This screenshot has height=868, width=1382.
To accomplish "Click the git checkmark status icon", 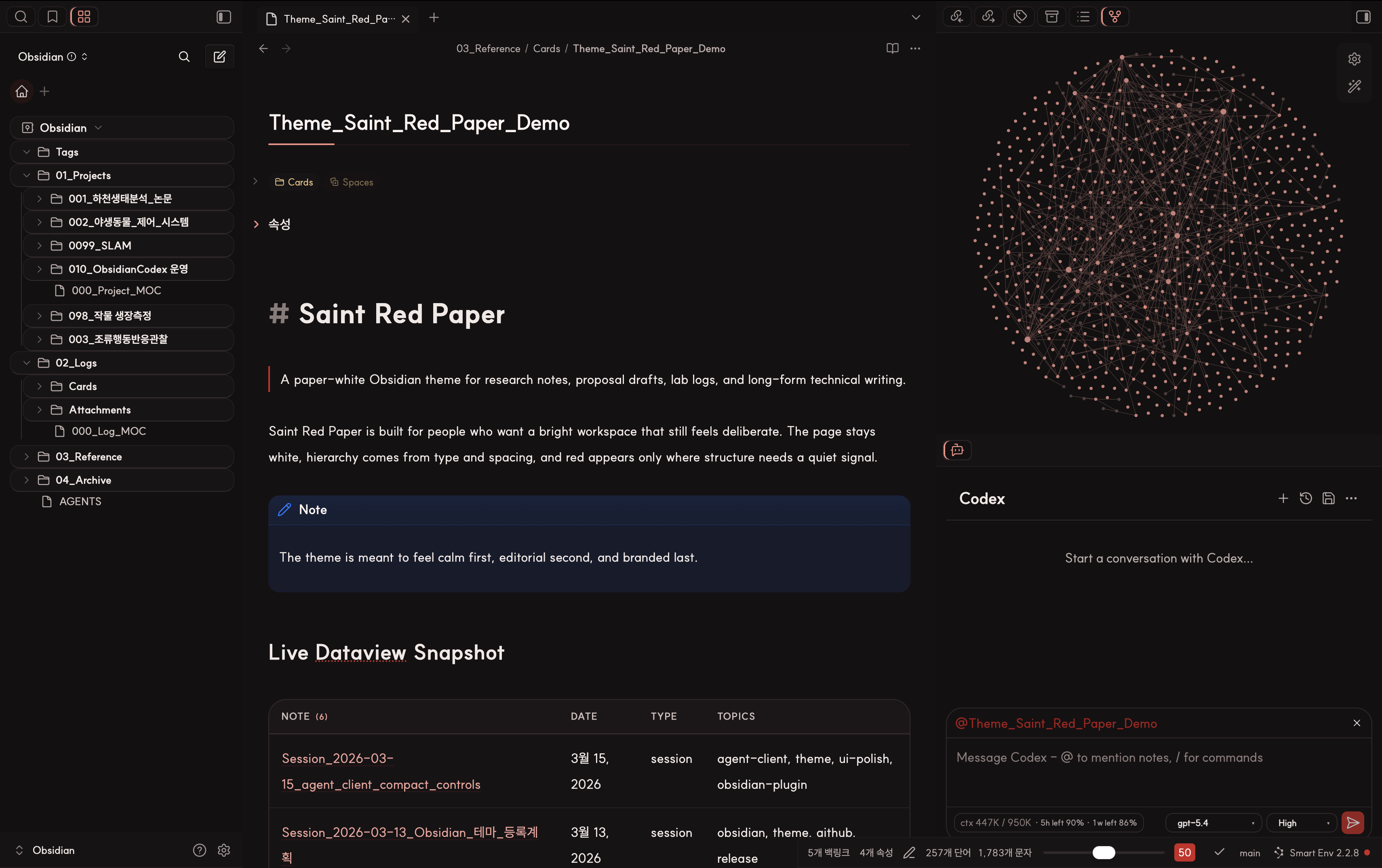I will pyautogui.click(x=1220, y=853).
